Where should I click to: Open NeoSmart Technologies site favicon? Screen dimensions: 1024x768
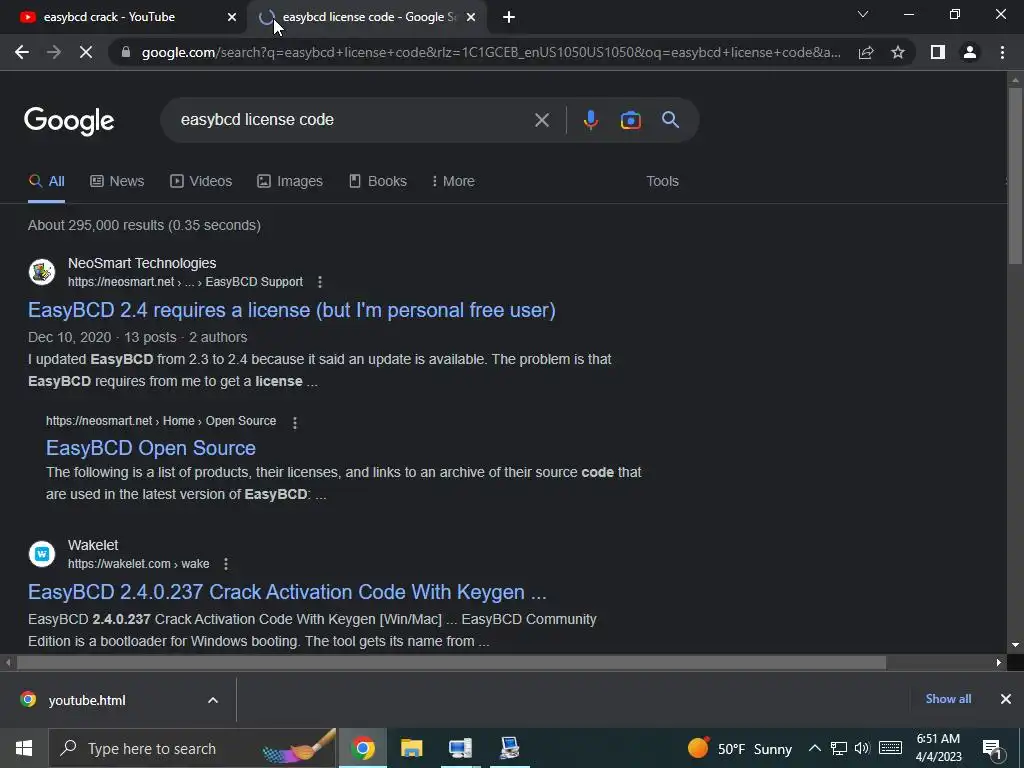pyautogui.click(x=42, y=272)
